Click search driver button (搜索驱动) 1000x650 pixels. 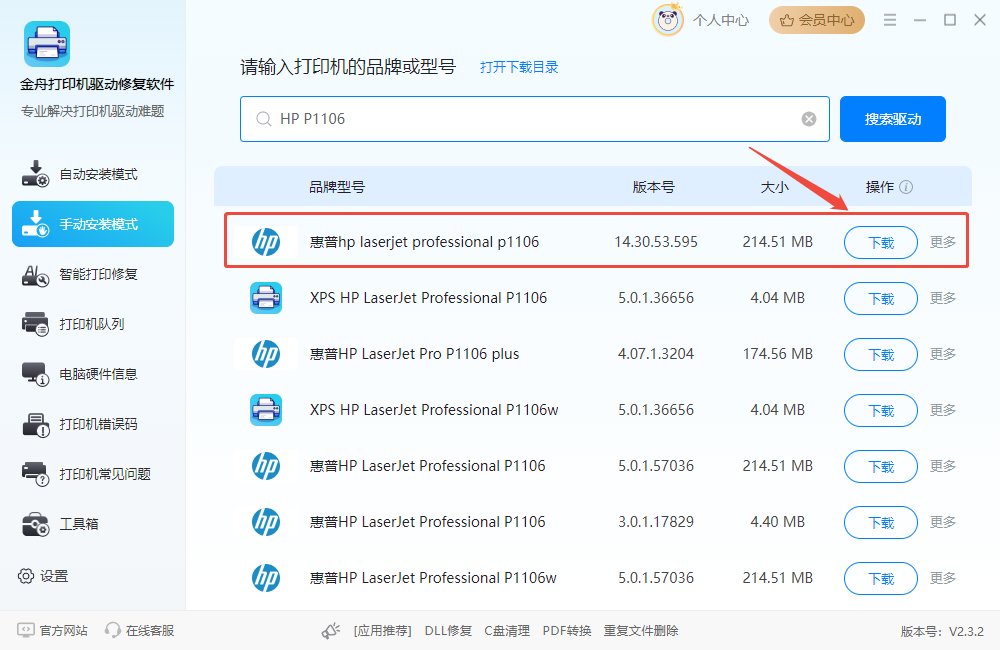tap(892, 119)
